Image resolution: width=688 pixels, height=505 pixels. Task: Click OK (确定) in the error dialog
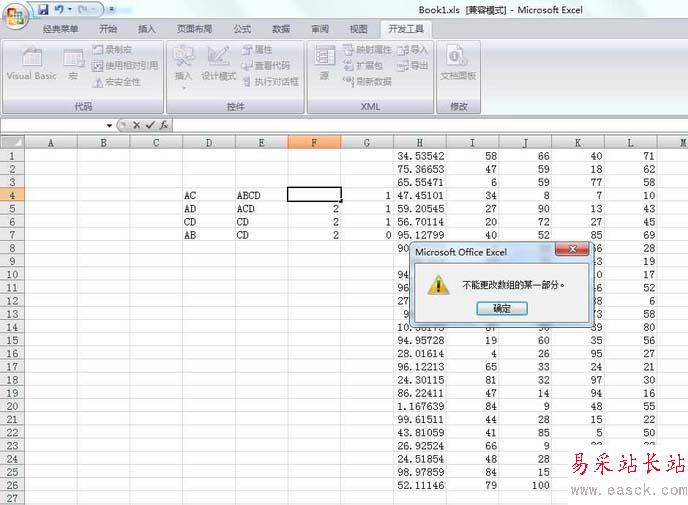(502, 308)
